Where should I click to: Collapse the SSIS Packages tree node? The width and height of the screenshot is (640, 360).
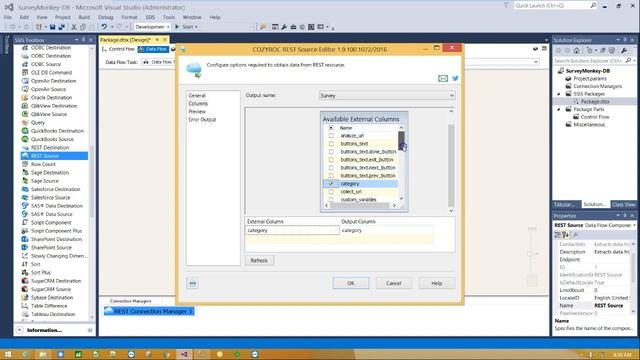tap(559, 94)
